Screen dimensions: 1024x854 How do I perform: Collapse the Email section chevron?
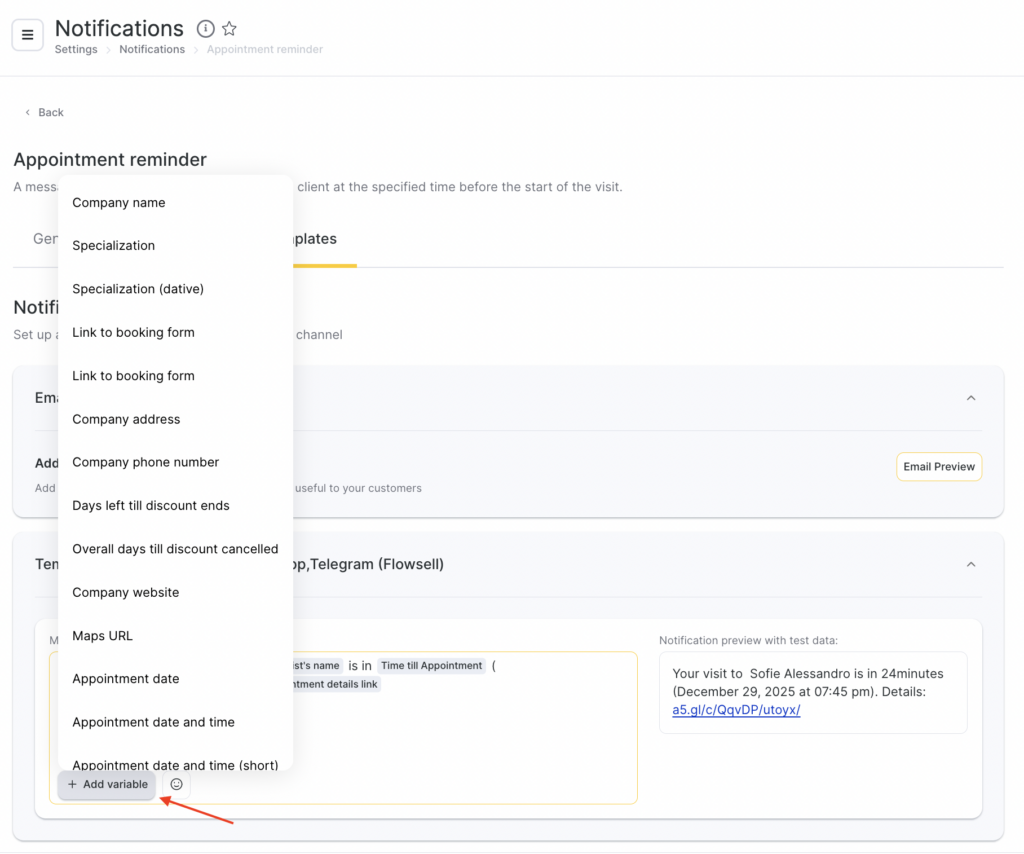pyautogui.click(x=970, y=398)
